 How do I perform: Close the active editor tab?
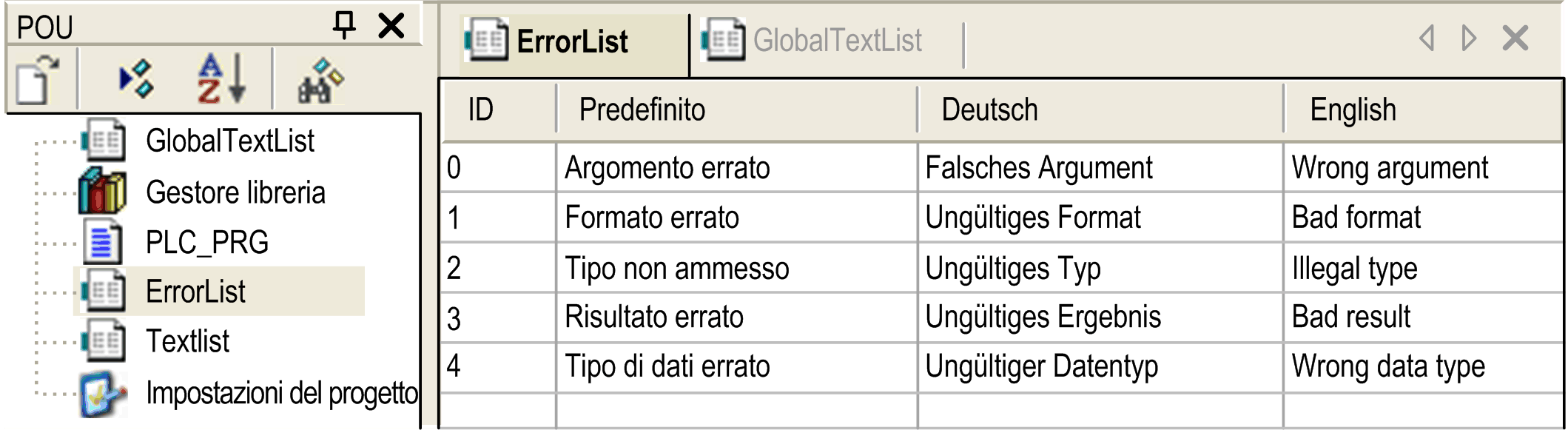pyautogui.click(x=1515, y=38)
